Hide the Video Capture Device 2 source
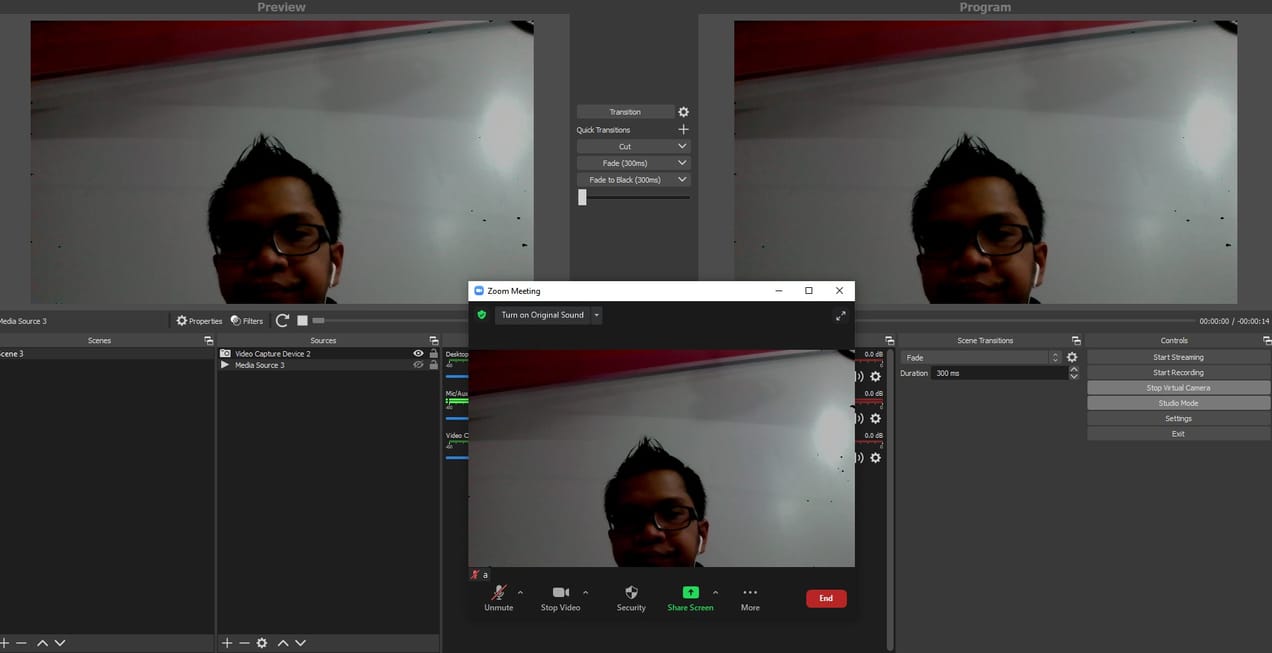Screen dimensions: 1272x653 tap(417, 352)
